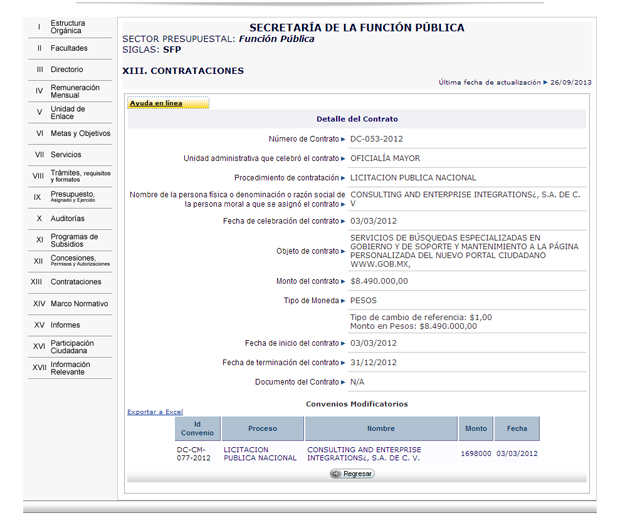Click the Exportar a Excel link
The width and height of the screenshot is (640, 523).
pos(155,412)
